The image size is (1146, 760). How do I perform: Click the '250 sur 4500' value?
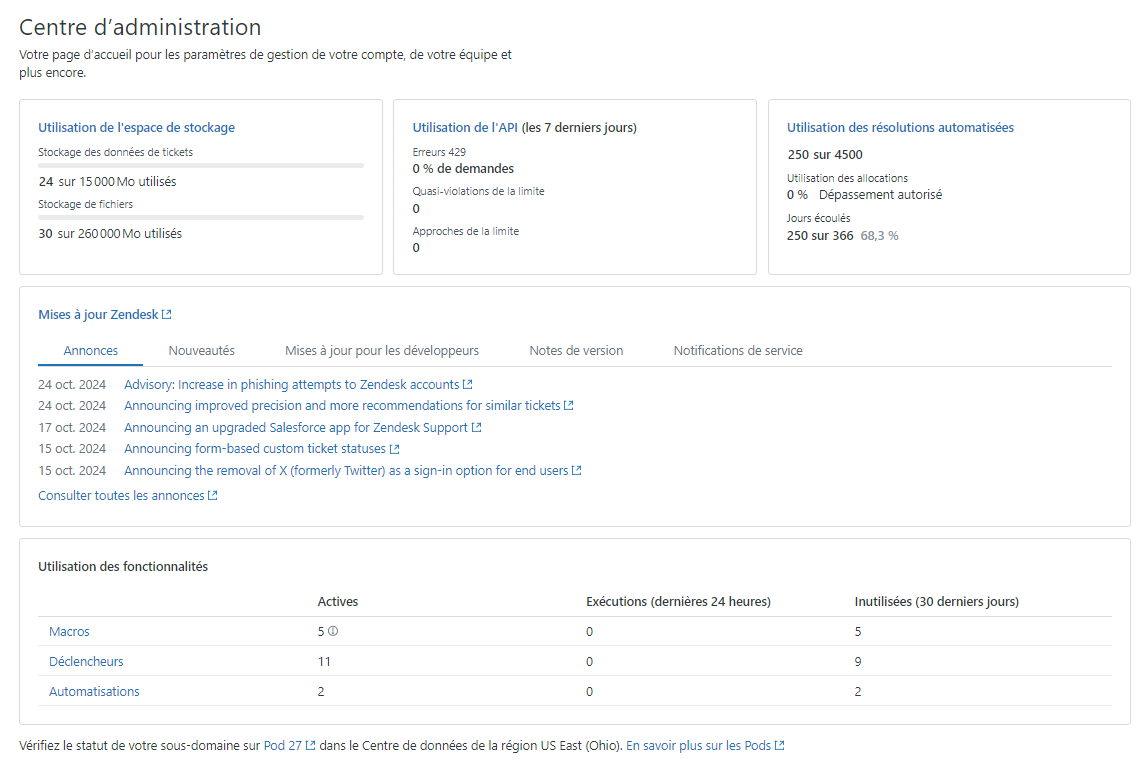pyautogui.click(x=825, y=155)
